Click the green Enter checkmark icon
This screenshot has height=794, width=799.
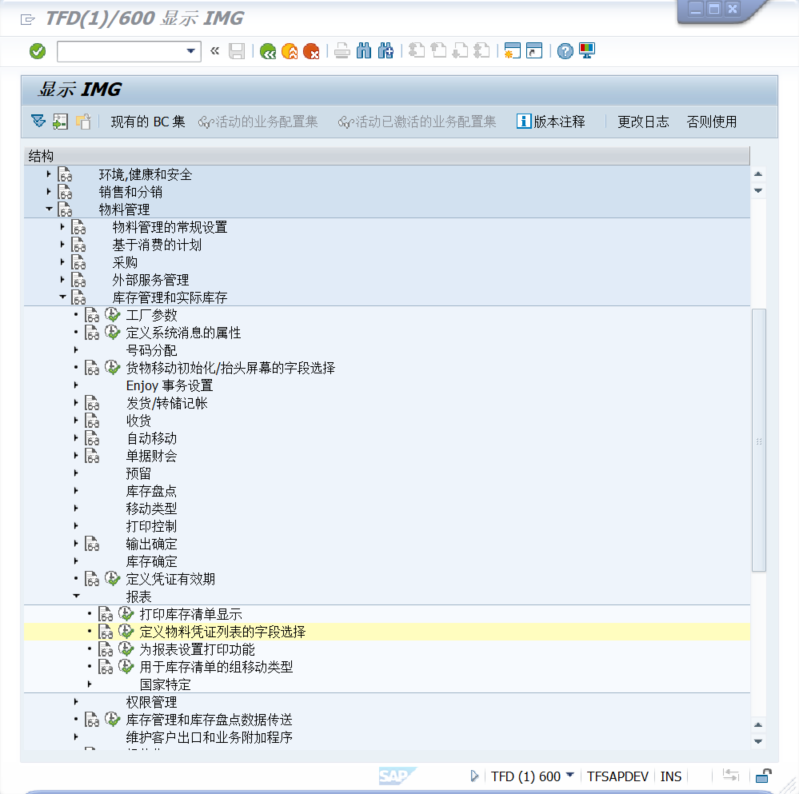[38, 51]
